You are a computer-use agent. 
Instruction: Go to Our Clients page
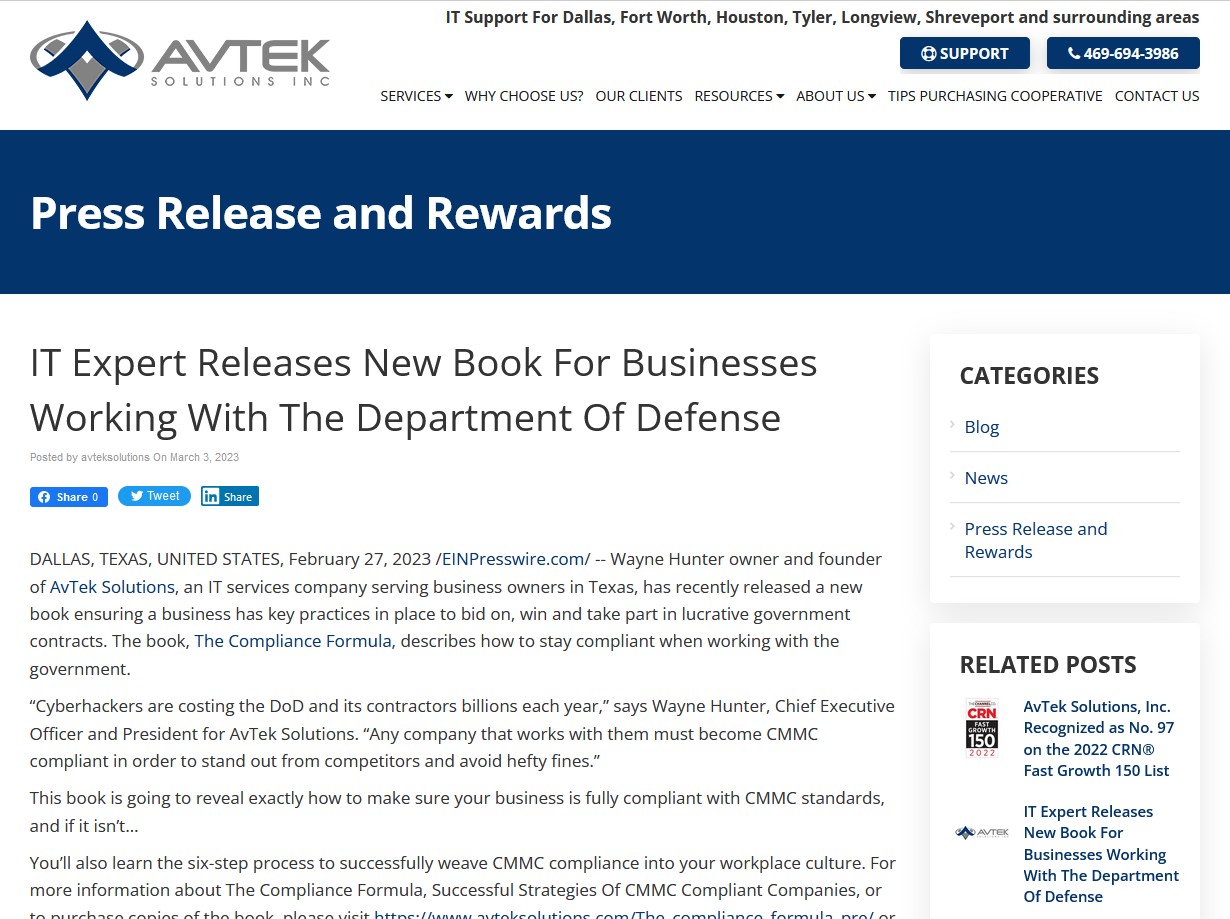(639, 96)
